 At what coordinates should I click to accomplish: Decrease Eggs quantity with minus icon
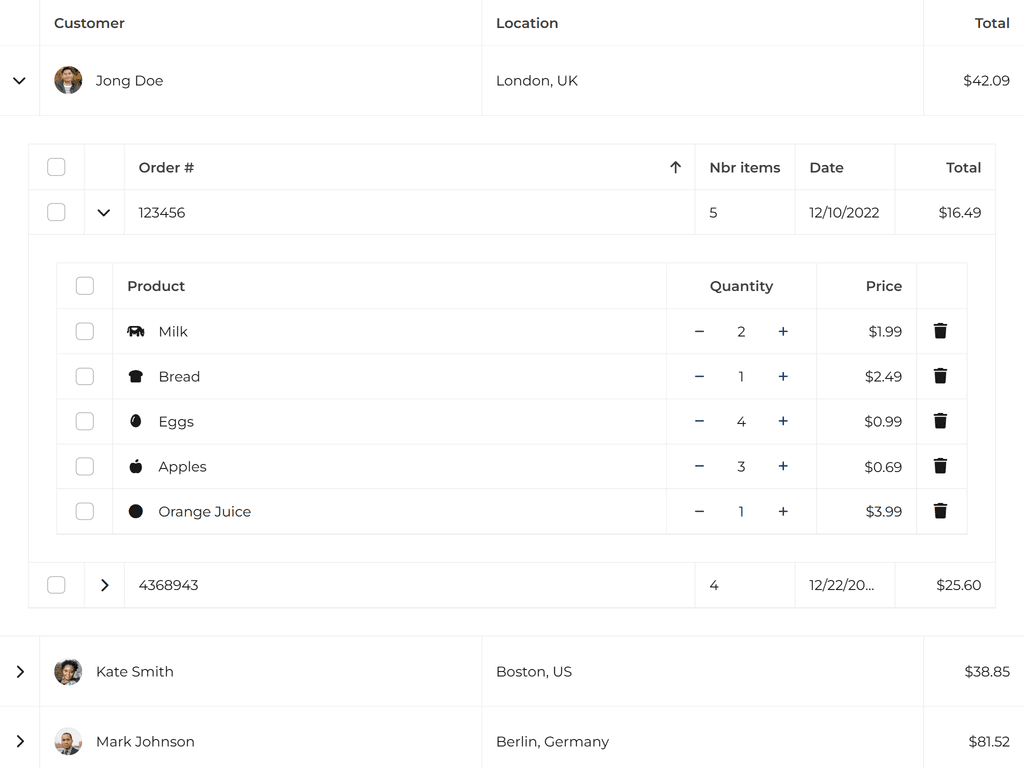699,421
